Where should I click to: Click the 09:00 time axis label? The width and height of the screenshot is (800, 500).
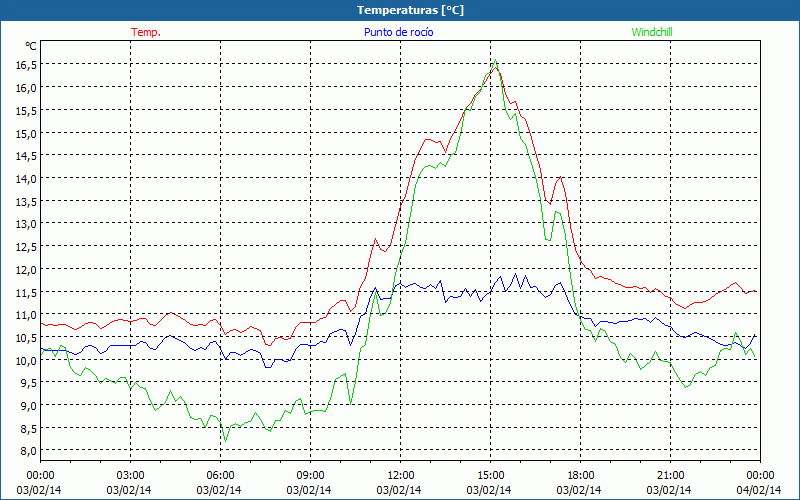(310, 475)
